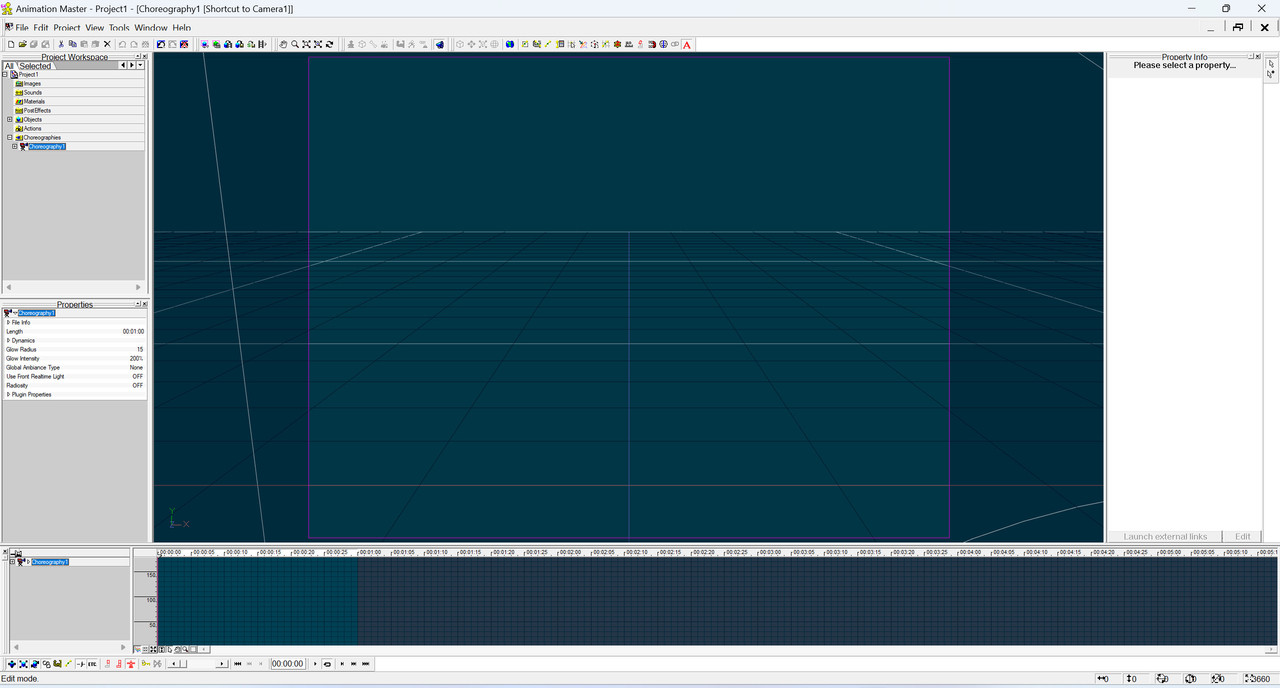Open the View menu
Image resolution: width=1280 pixels, height=688 pixels.
click(95, 28)
